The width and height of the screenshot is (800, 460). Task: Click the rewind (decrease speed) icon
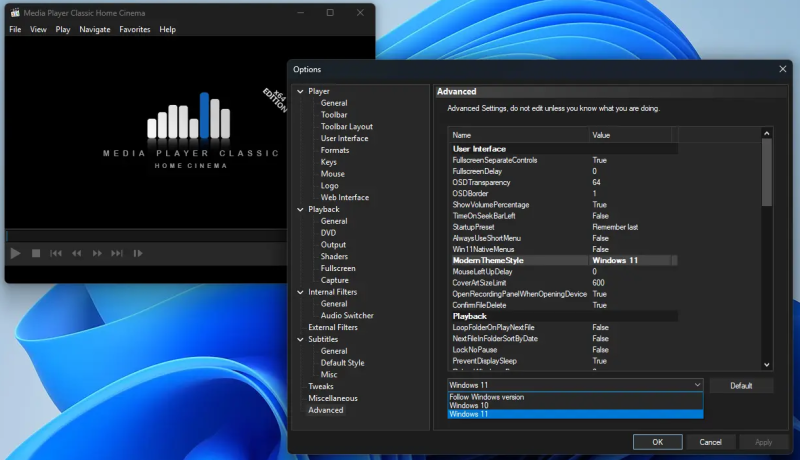(x=77, y=253)
